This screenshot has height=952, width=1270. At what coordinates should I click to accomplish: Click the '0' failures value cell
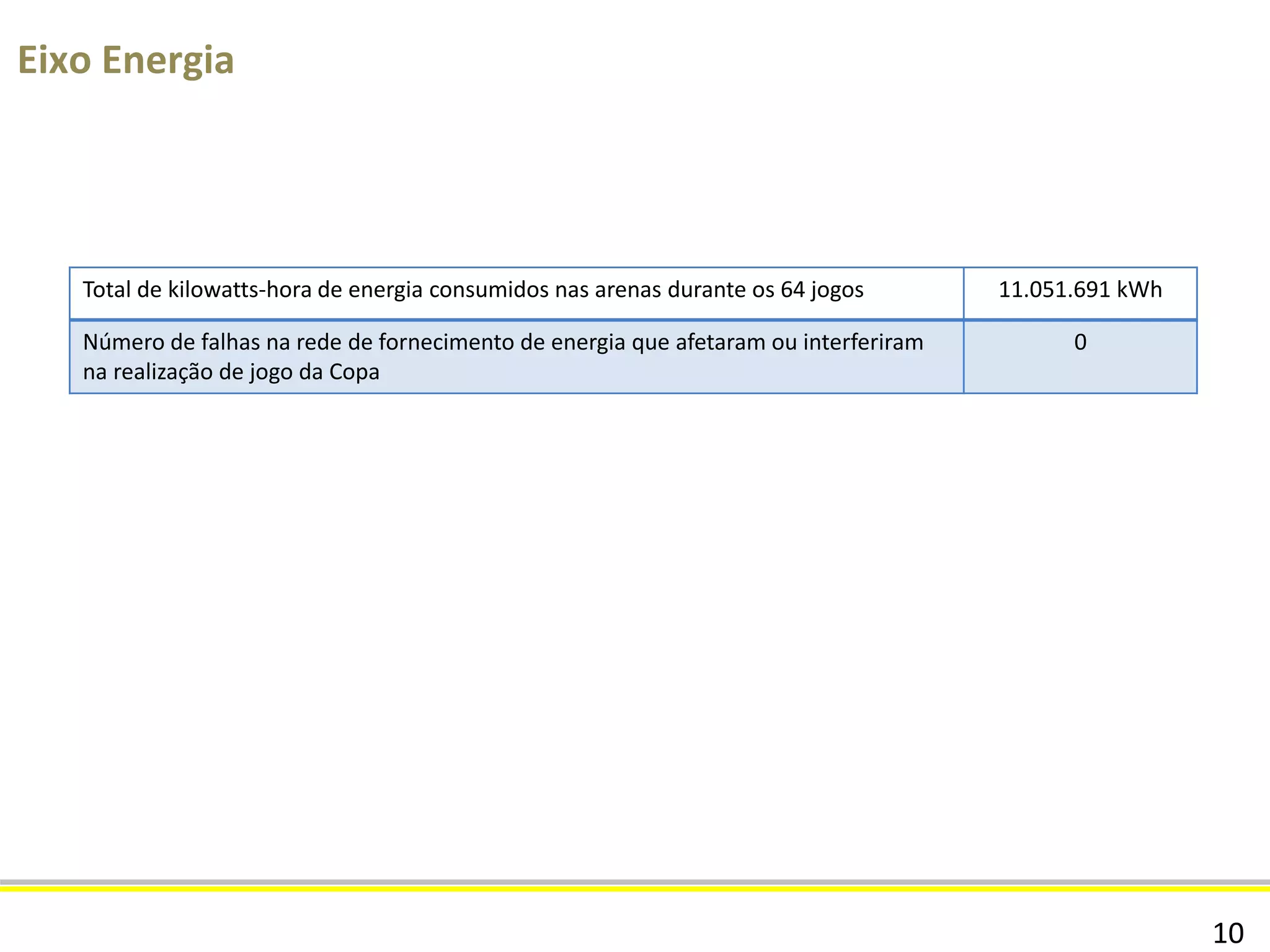pyautogui.click(x=1080, y=357)
